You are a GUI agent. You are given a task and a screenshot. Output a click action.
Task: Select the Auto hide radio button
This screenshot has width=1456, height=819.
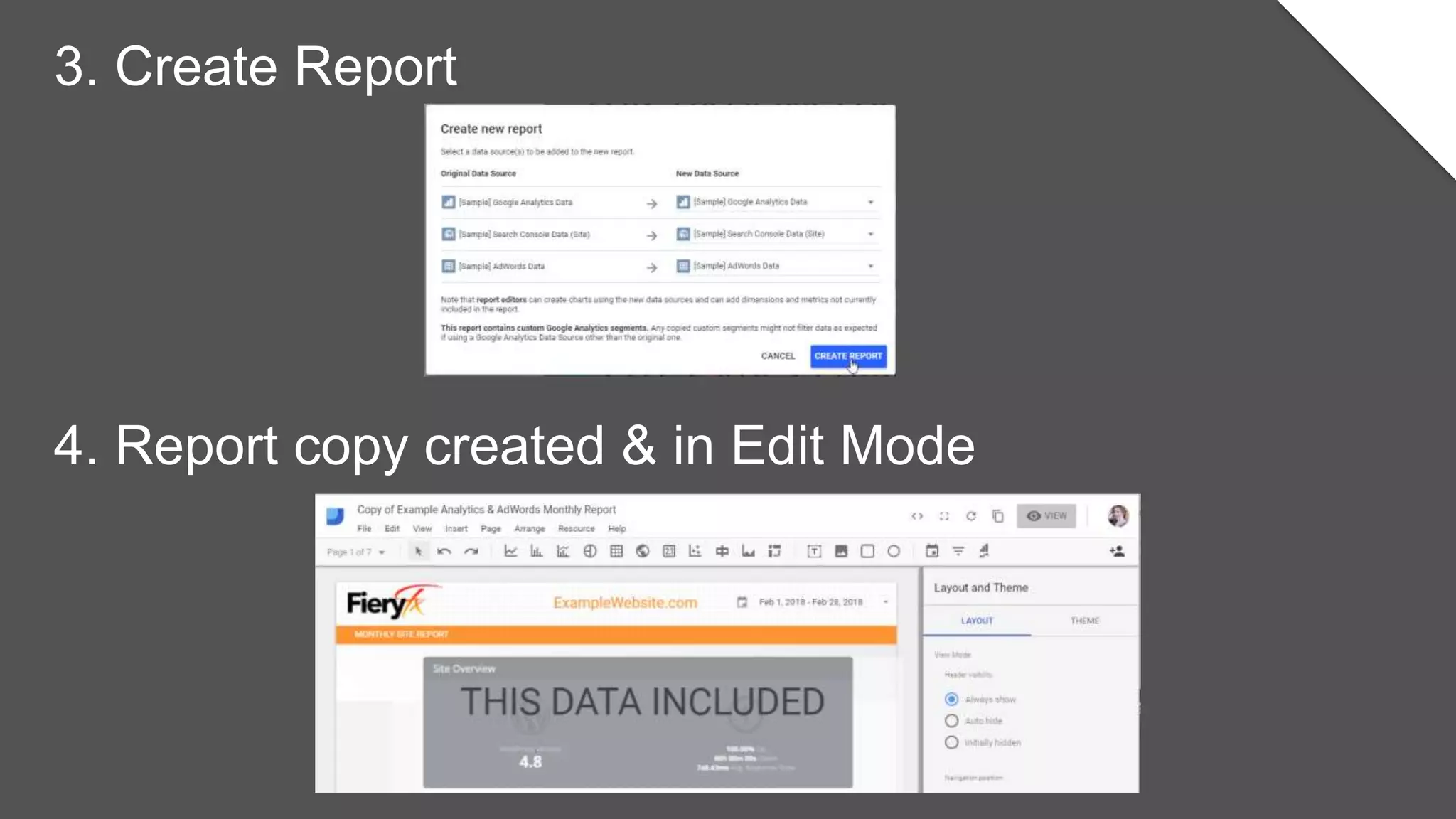[951, 721]
